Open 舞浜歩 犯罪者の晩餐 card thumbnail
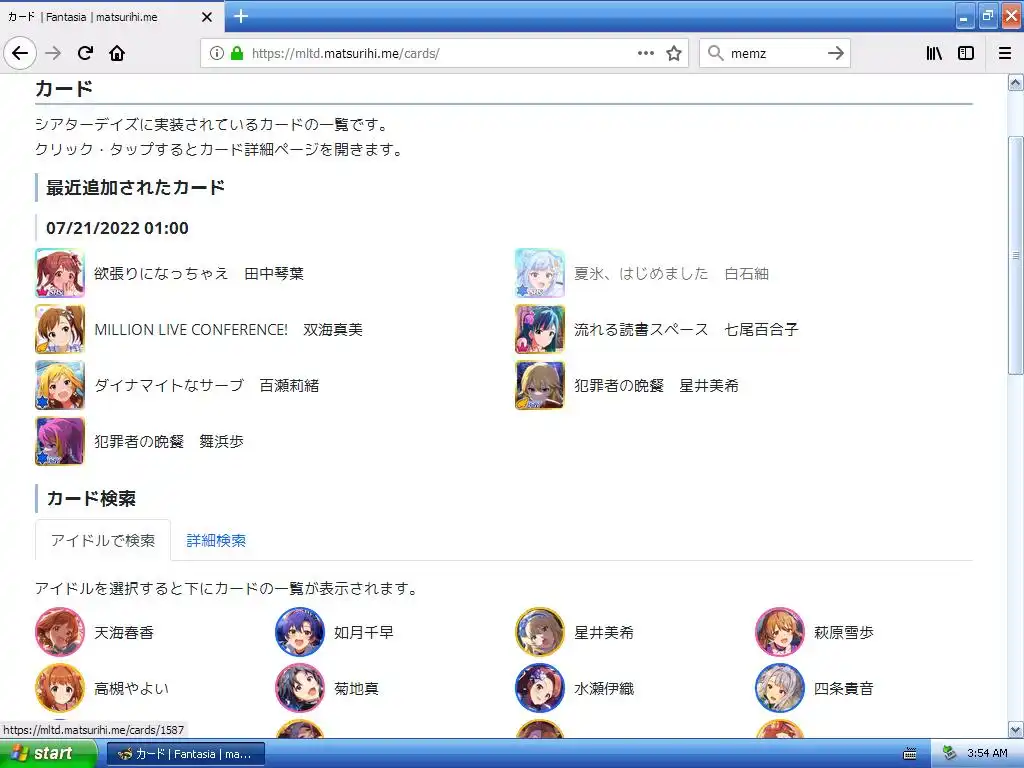This screenshot has width=1024, height=768. 59,441
